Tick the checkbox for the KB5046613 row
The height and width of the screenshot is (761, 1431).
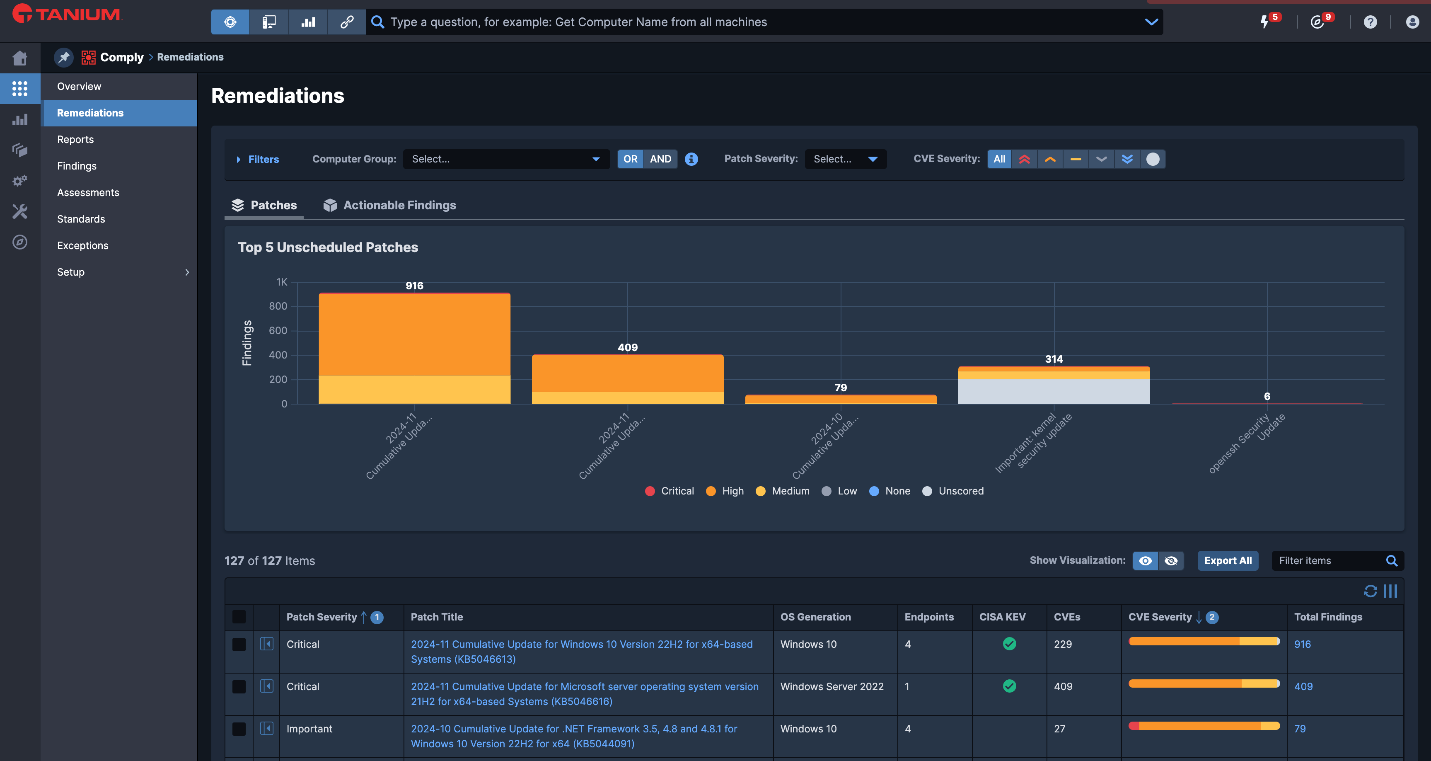(239, 644)
